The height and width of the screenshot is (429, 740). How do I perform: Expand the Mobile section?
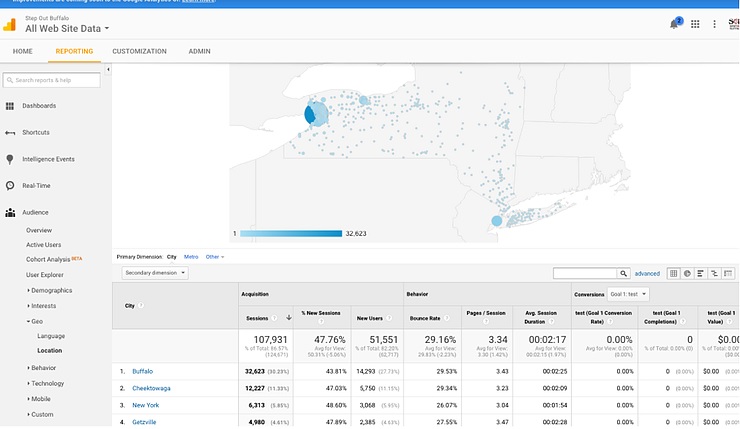tap(39, 399)
